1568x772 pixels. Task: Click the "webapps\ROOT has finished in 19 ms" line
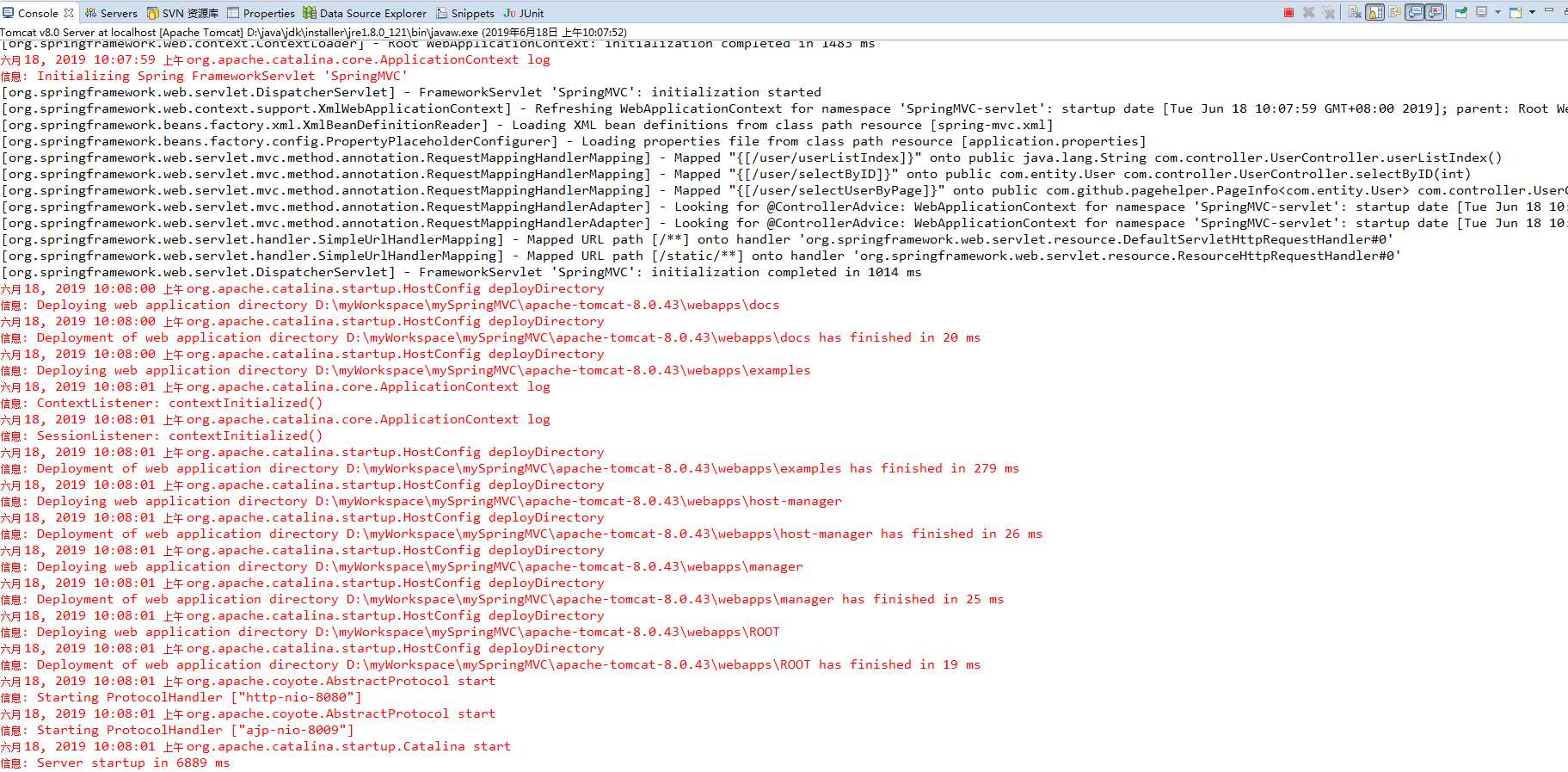tap(490, 664)
